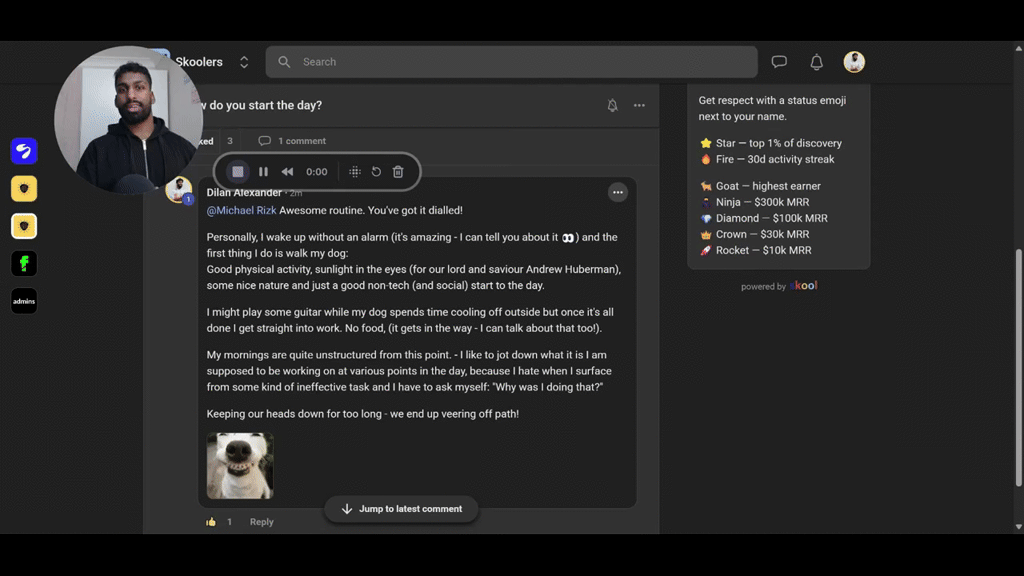Toggle post notifications bell icon

[612, 105]
